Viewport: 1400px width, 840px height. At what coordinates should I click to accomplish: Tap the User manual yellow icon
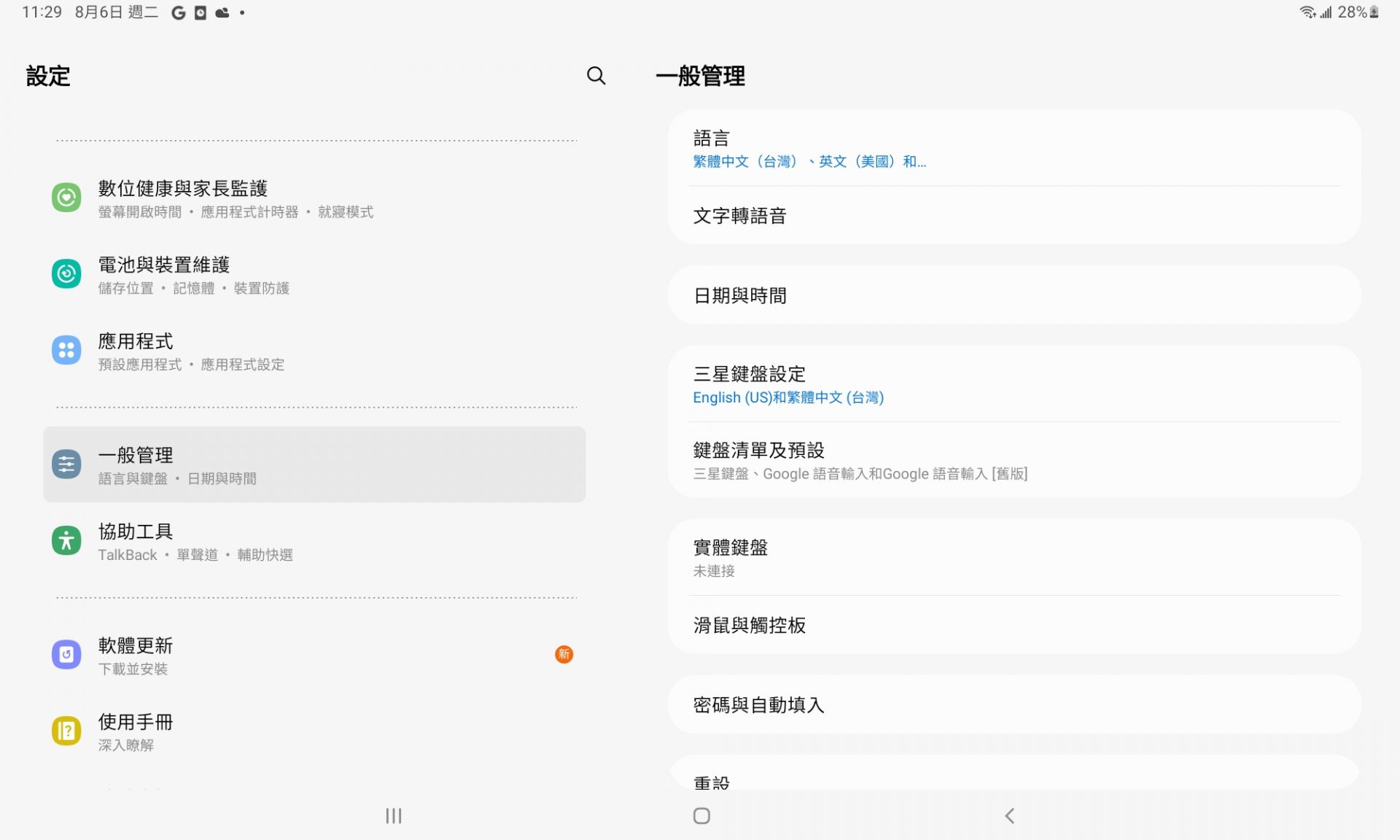[x=66, y=731]
